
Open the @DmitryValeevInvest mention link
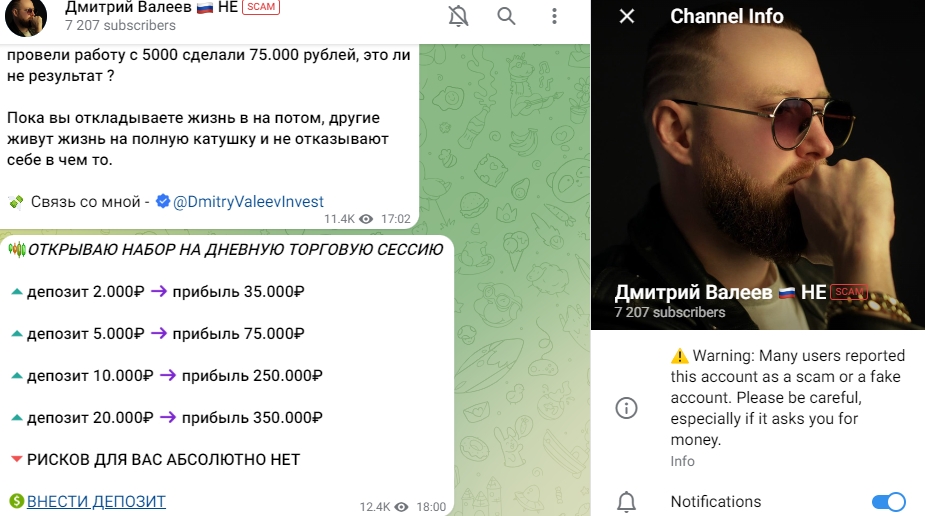(248, 202)
